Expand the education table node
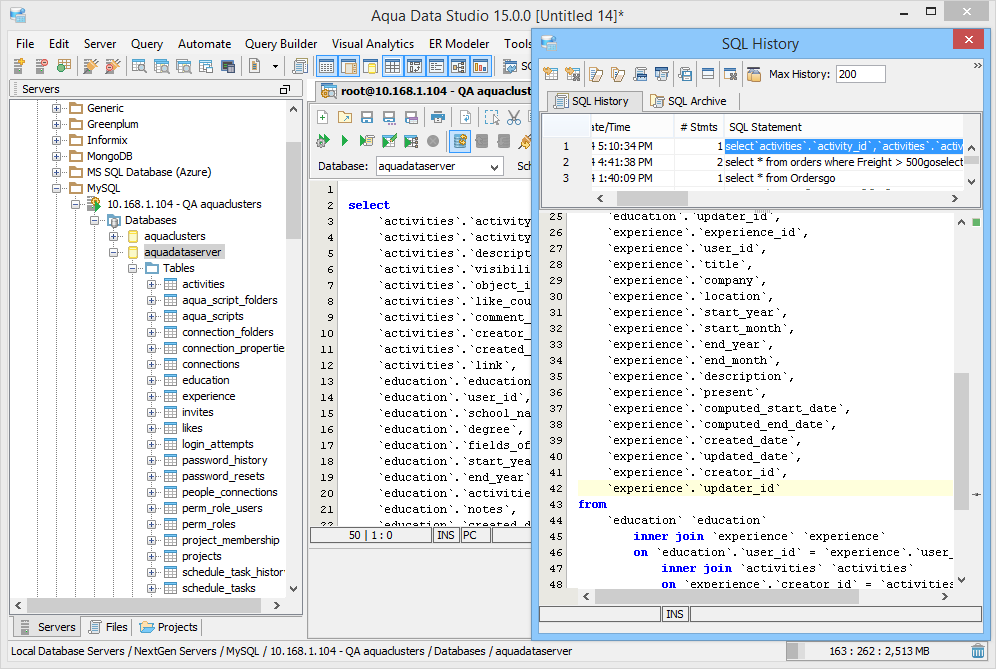Viewport: 996px width, 669px height. pos(152,380)
